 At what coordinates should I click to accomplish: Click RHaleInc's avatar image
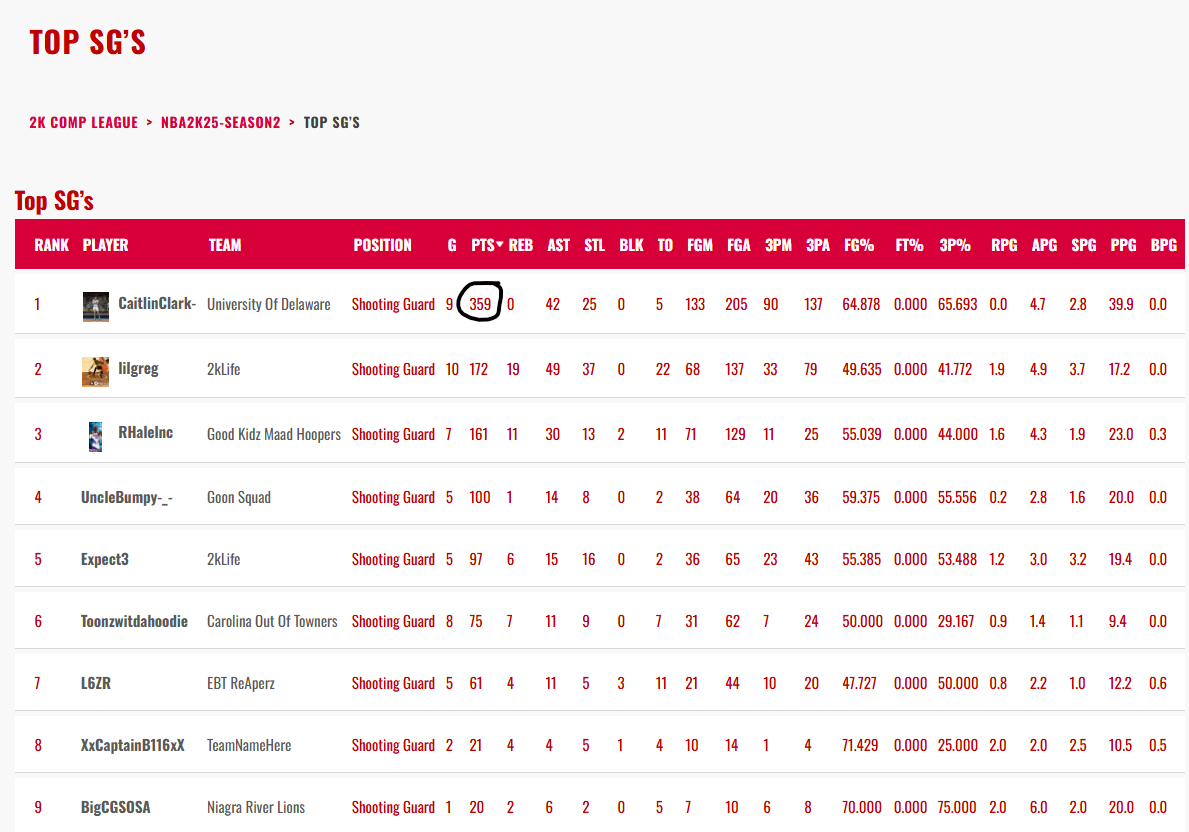coord(95,436)
